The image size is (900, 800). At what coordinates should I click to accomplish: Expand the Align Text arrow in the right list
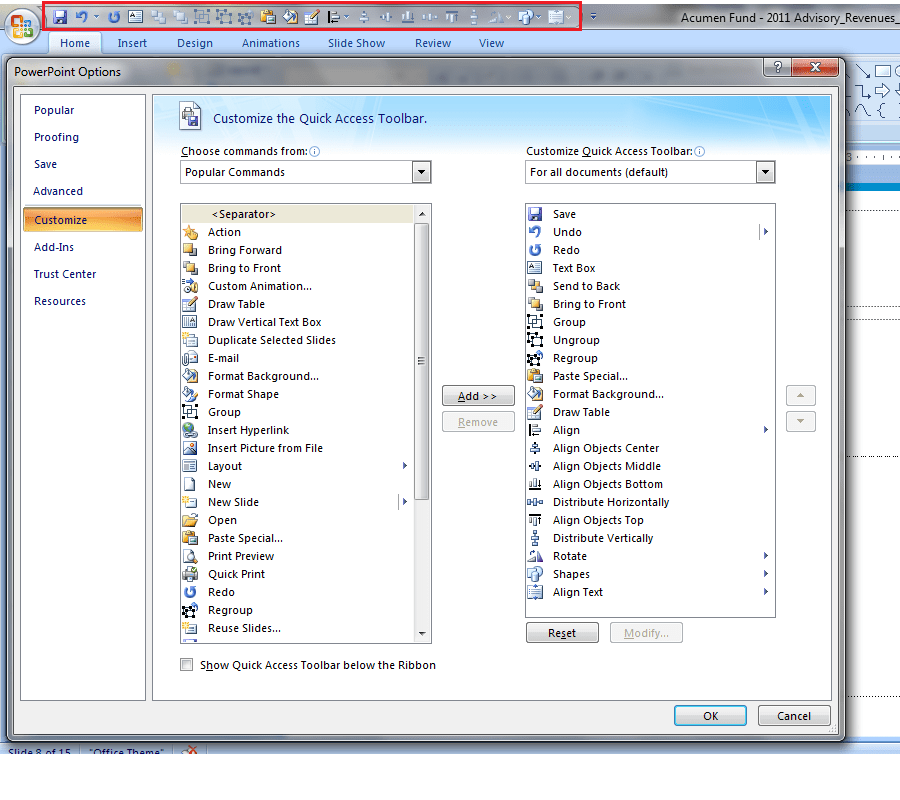tap(766, 592)
